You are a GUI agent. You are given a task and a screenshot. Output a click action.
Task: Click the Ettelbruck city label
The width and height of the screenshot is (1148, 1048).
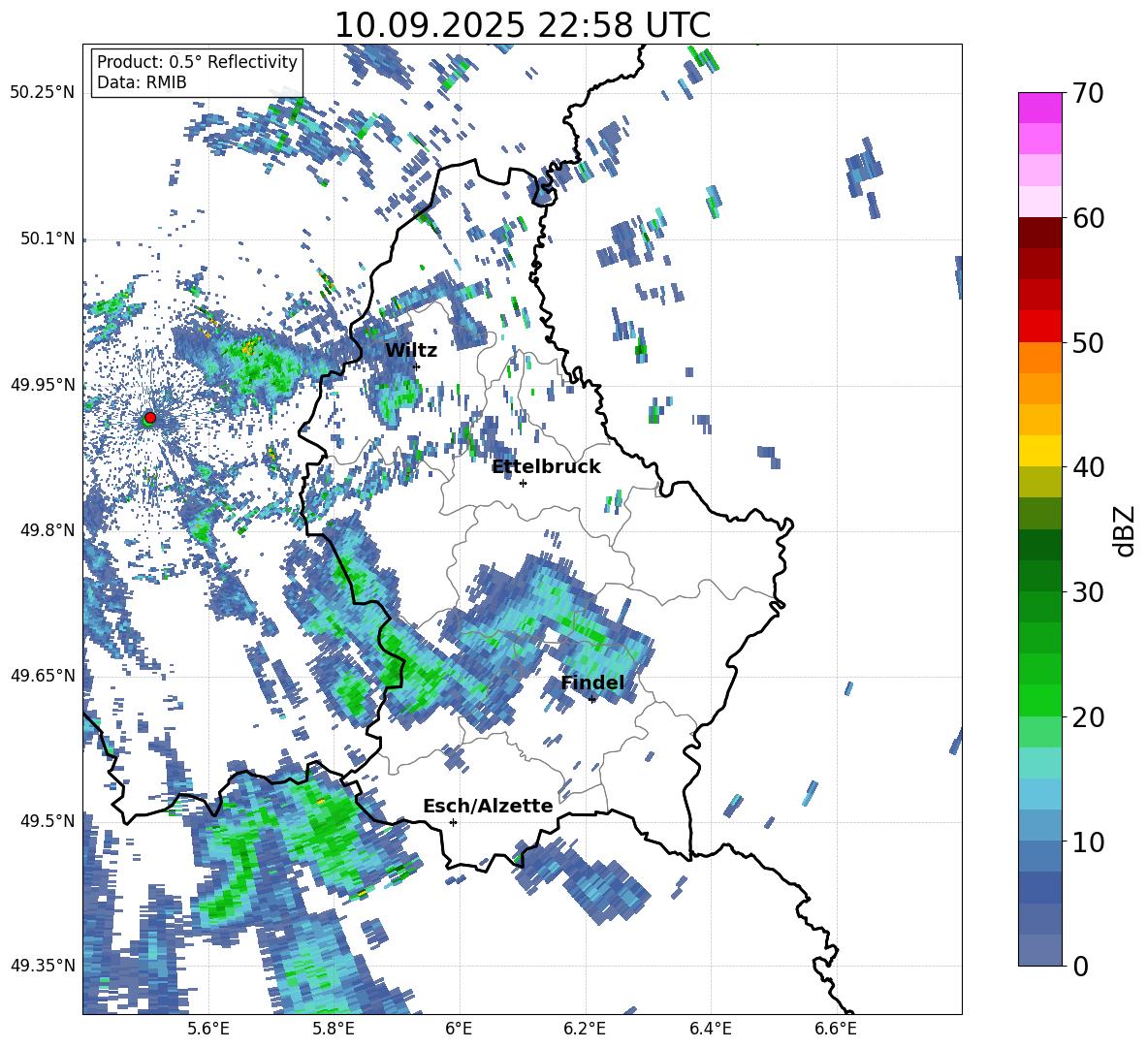click(546, 467)
